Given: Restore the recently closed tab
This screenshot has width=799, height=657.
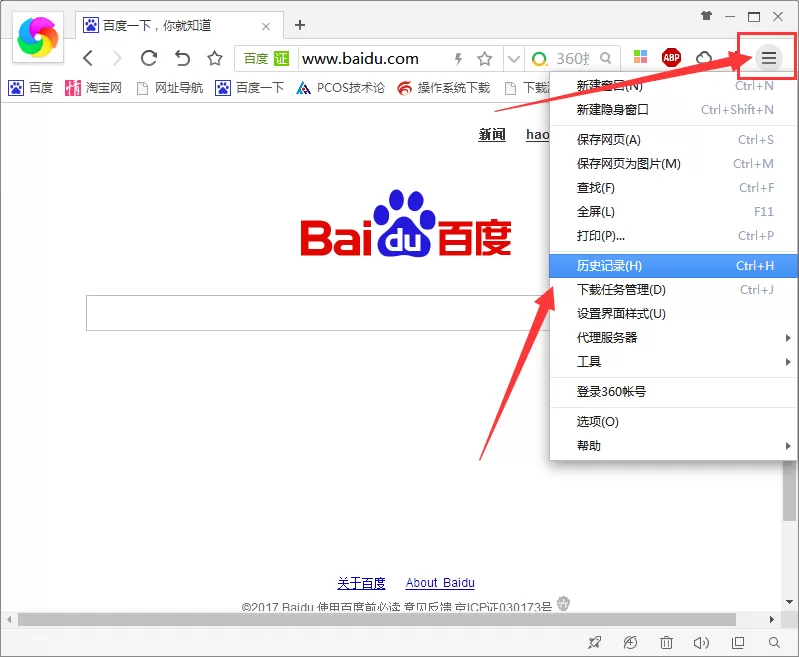Looking at the screenshot, I should 182,58.
